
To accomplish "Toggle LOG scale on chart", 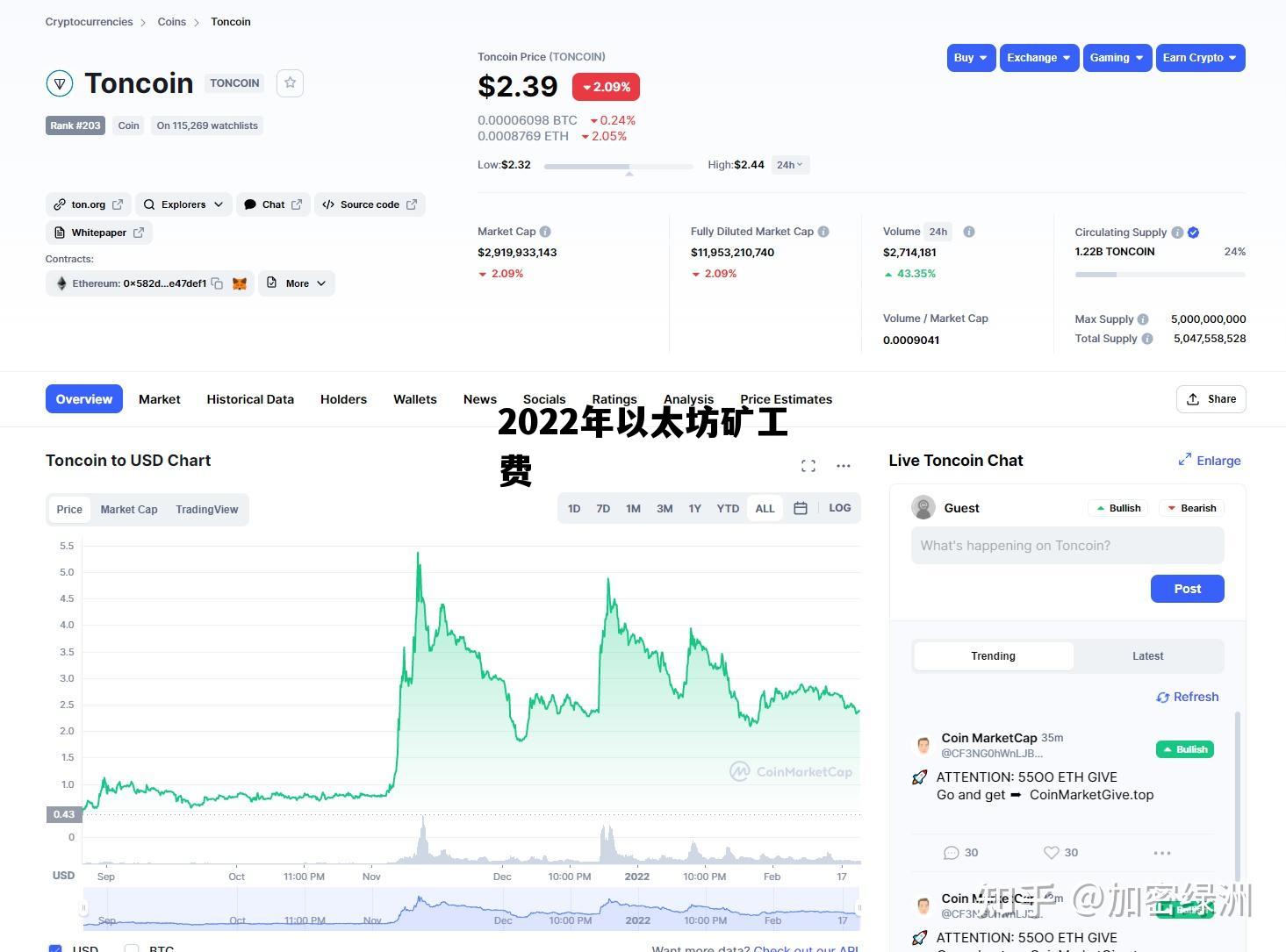I will coord(840,508).
